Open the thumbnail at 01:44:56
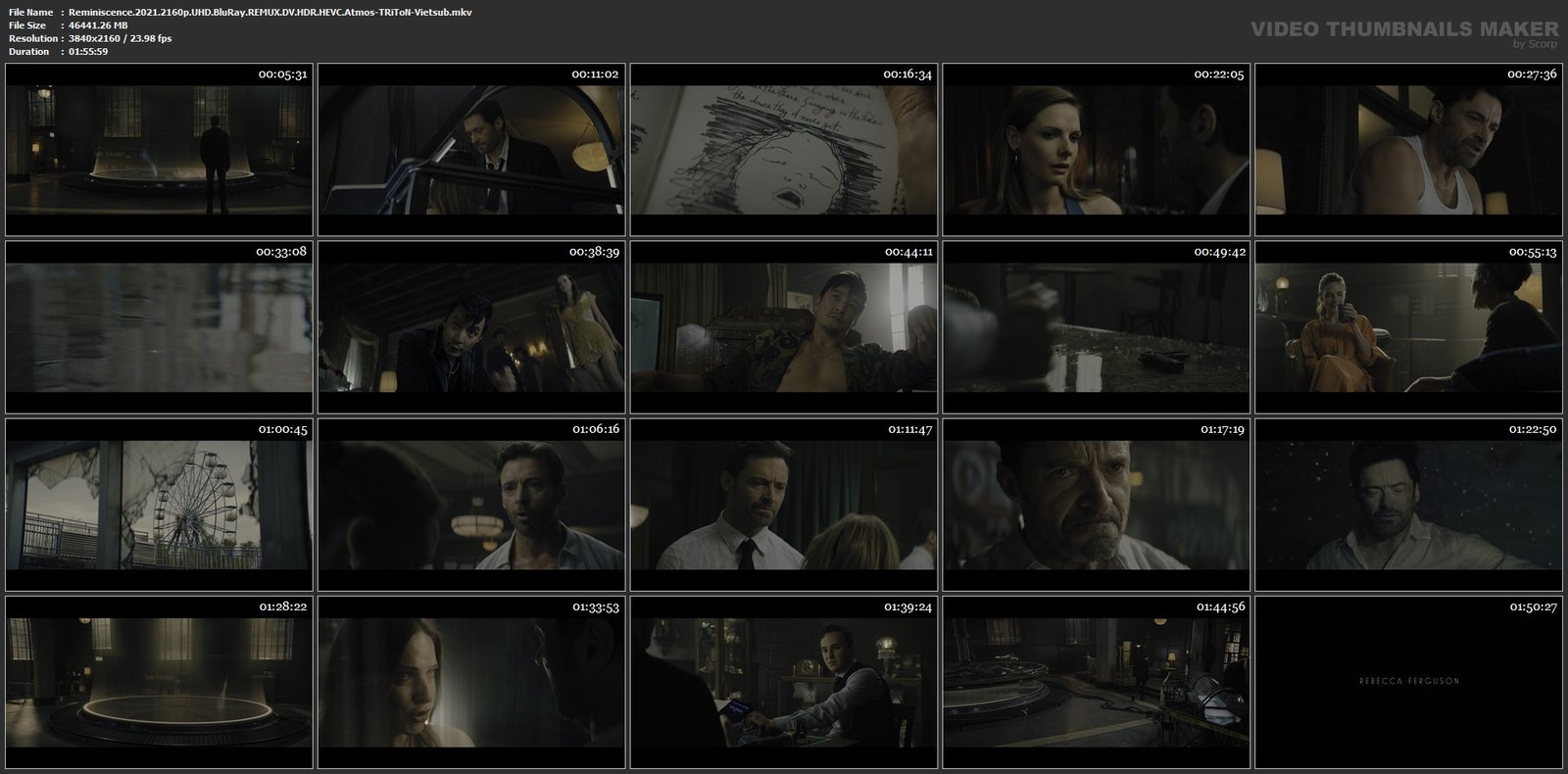1568x774 pixels. (x=1096, y=682)
